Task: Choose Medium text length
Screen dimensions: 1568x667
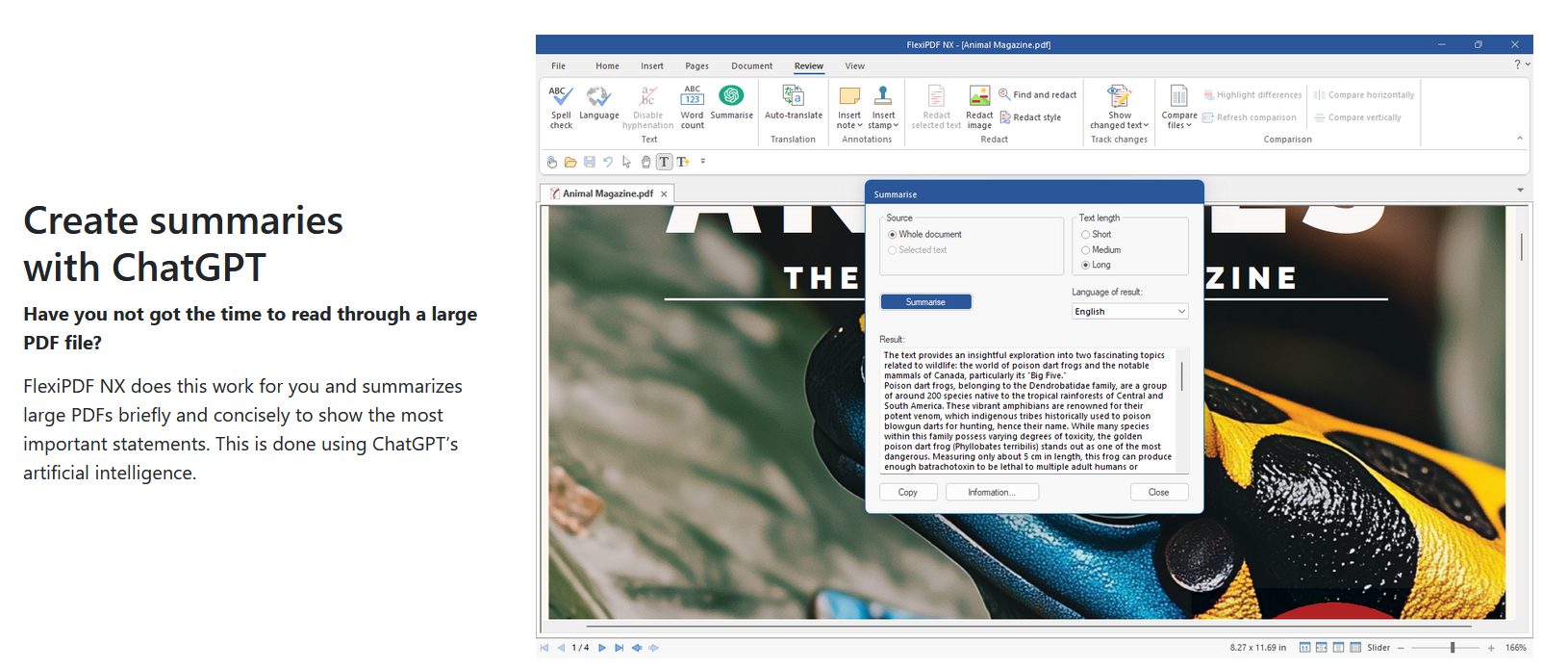Action: (x=1100, y=250)
